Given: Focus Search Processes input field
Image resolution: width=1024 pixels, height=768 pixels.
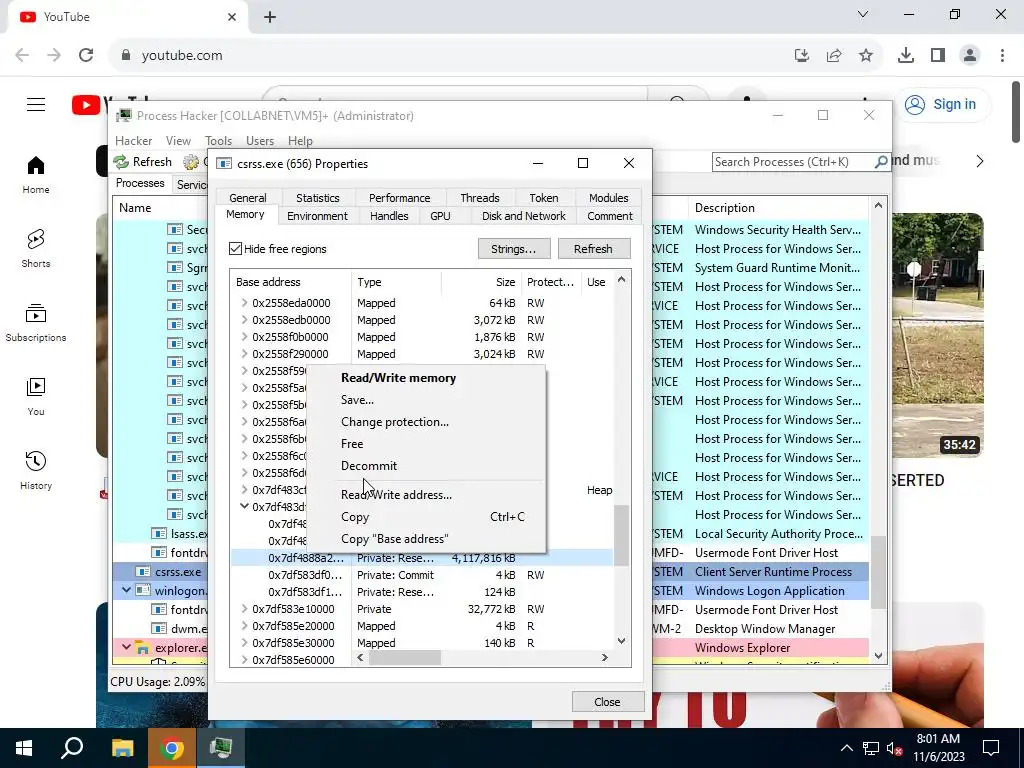Looking at the screenshot, I should (793, 161).
